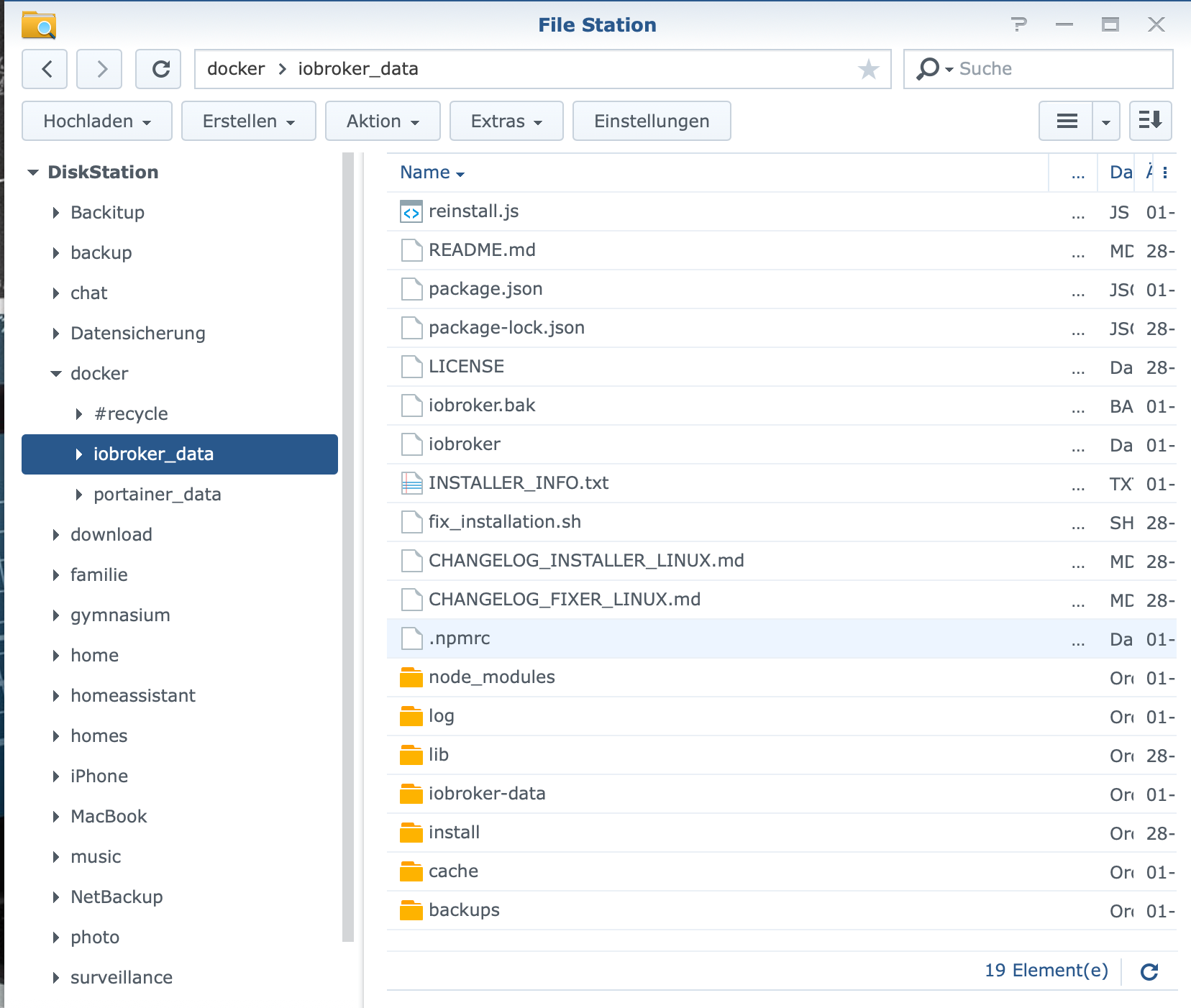The width and height of the screenshot is (1191, 1008).
Task: Select the chat folder in tree
Action: click(x=89, y=293)
